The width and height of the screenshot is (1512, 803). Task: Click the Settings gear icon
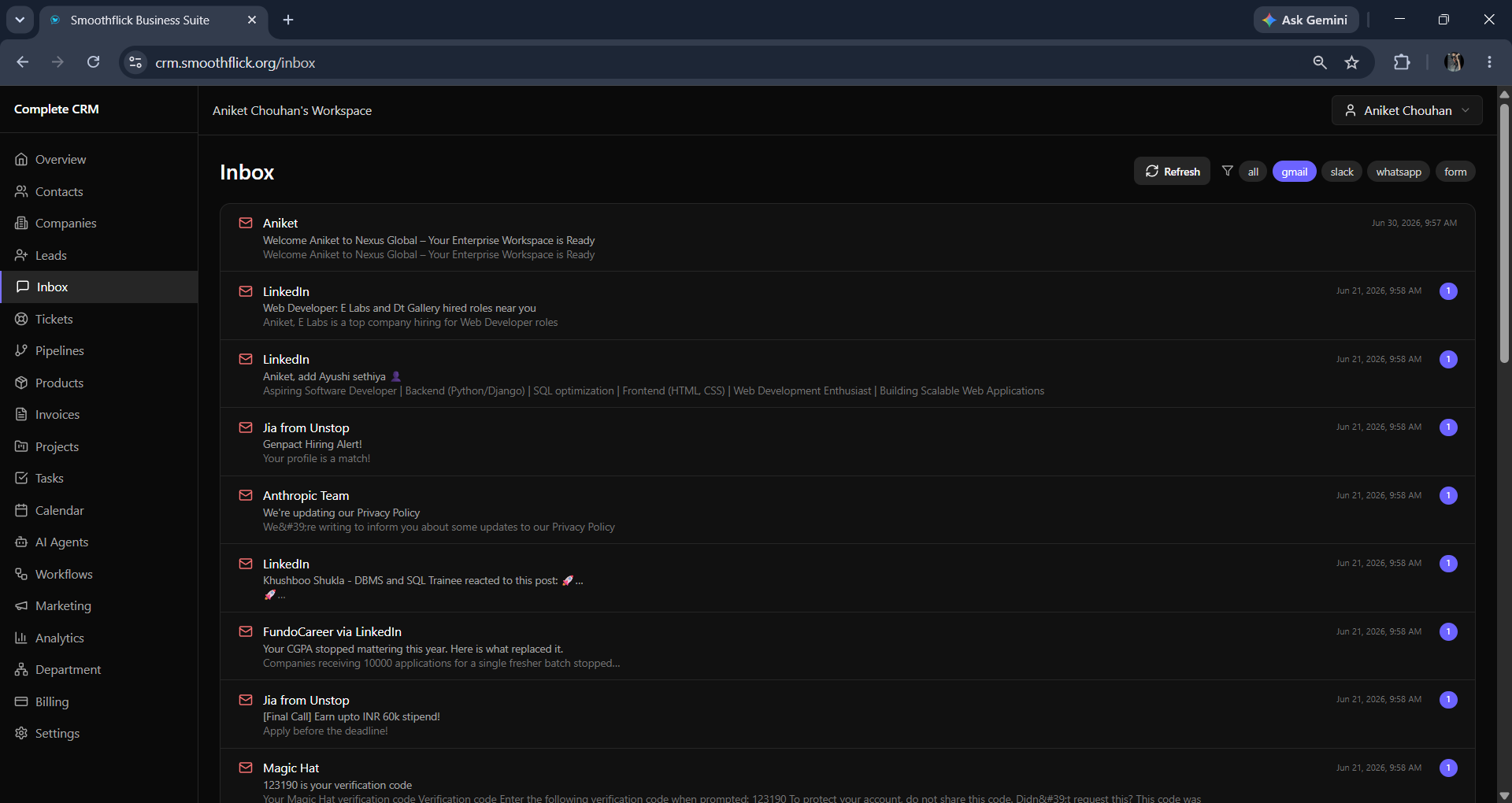21,734
